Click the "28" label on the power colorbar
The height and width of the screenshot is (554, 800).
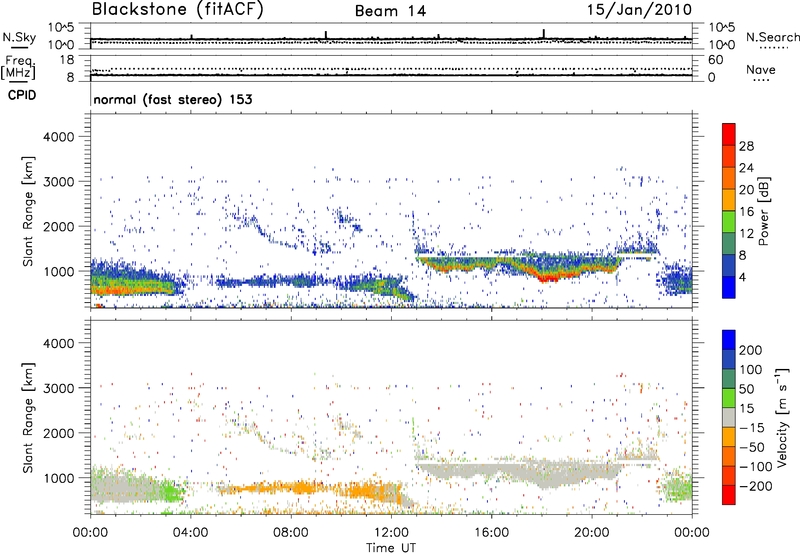[746, 146]
